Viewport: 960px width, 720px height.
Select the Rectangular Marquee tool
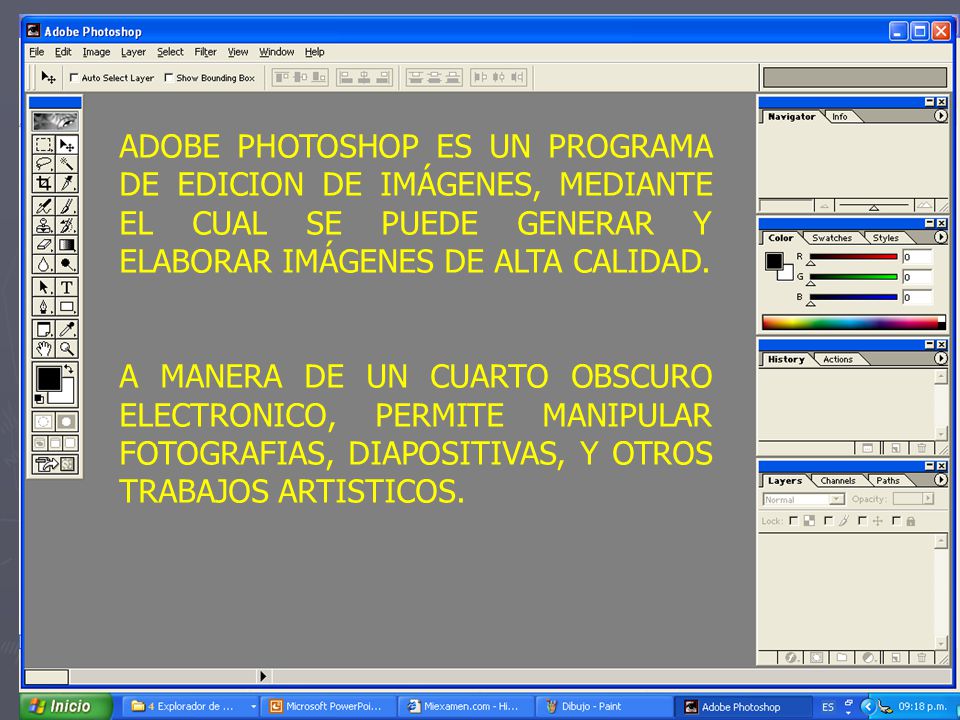tap(43, 144)
